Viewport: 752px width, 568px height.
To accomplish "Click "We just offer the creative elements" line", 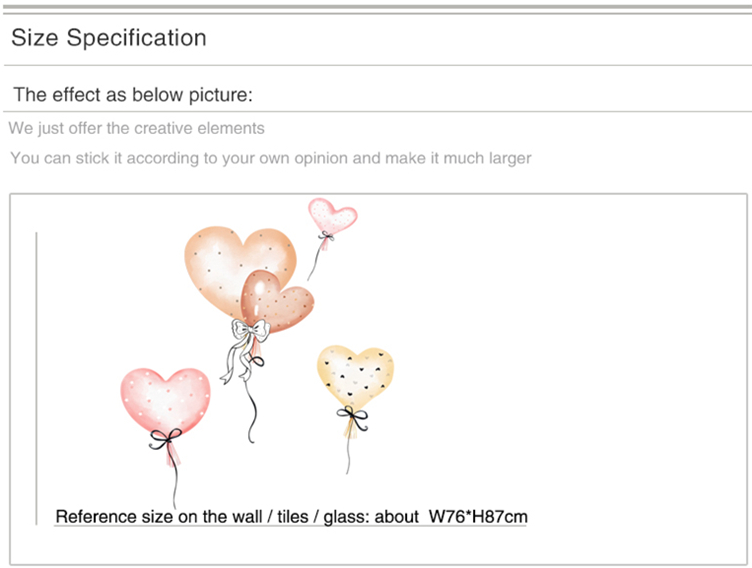I will pos(136,128).
